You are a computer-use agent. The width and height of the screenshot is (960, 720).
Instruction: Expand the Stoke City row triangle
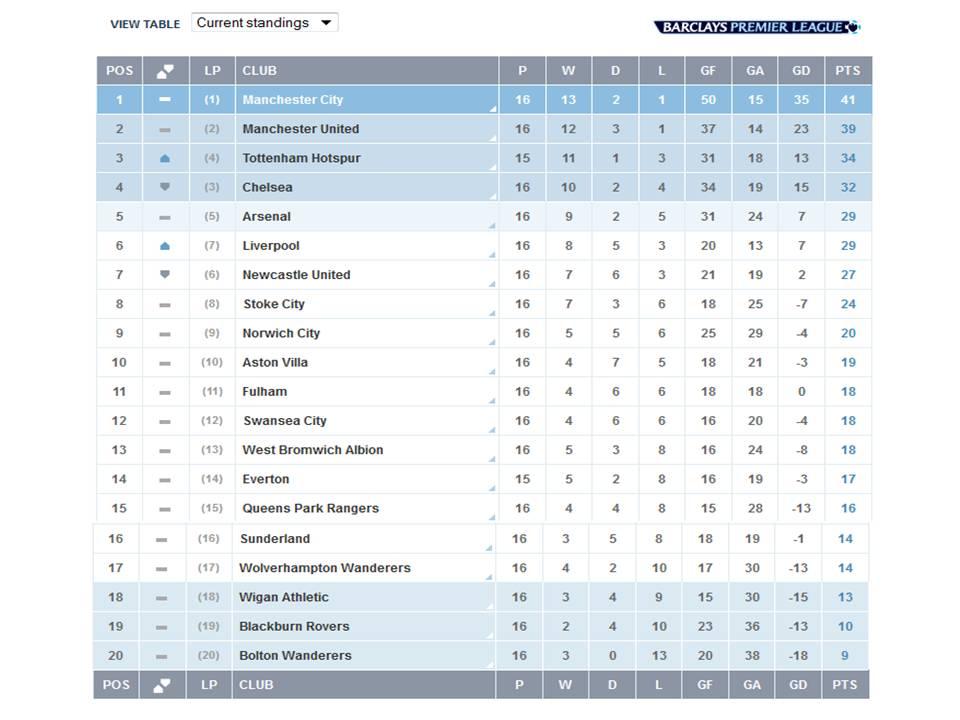click(492, 313)
